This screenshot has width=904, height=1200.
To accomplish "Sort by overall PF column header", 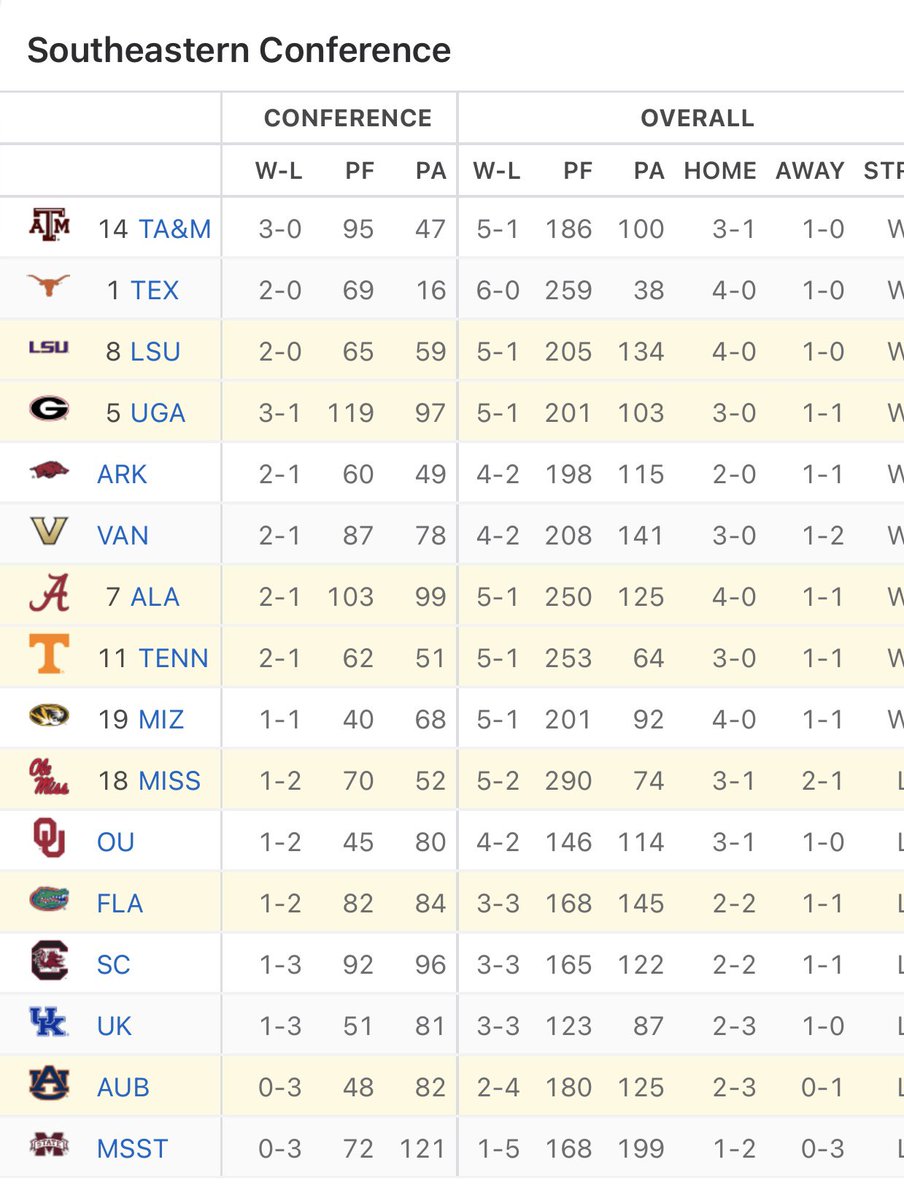I will [x=577, y=171].
